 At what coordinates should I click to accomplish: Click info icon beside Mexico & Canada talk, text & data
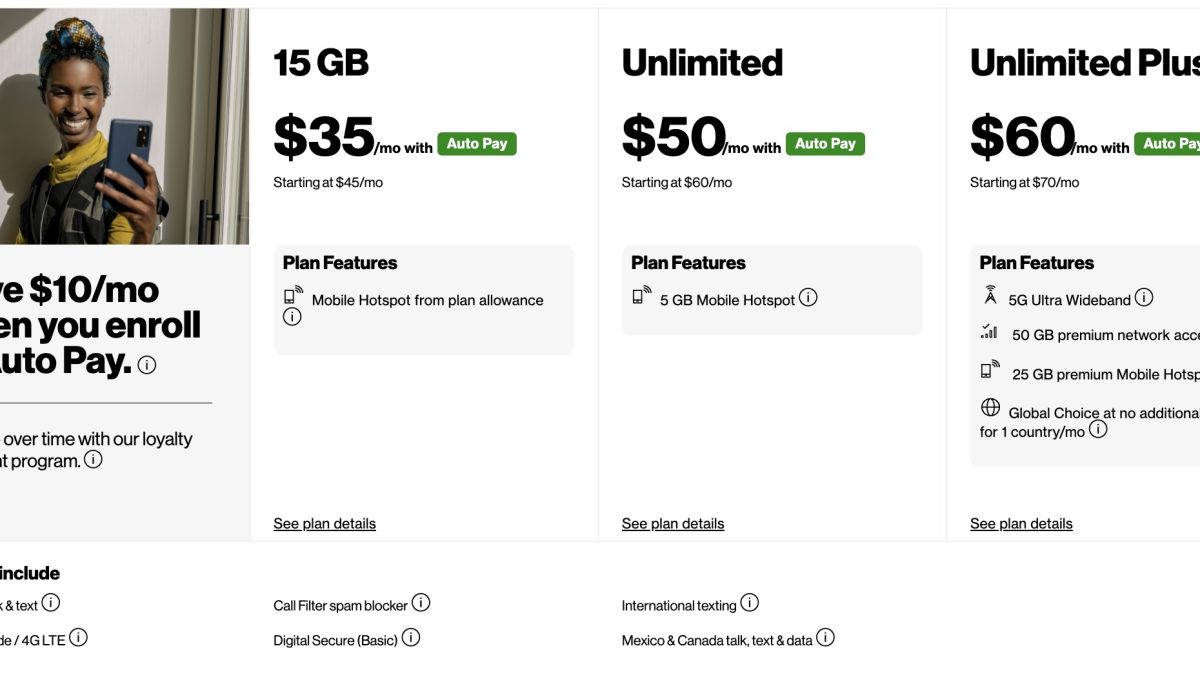[x=825, y=638]
